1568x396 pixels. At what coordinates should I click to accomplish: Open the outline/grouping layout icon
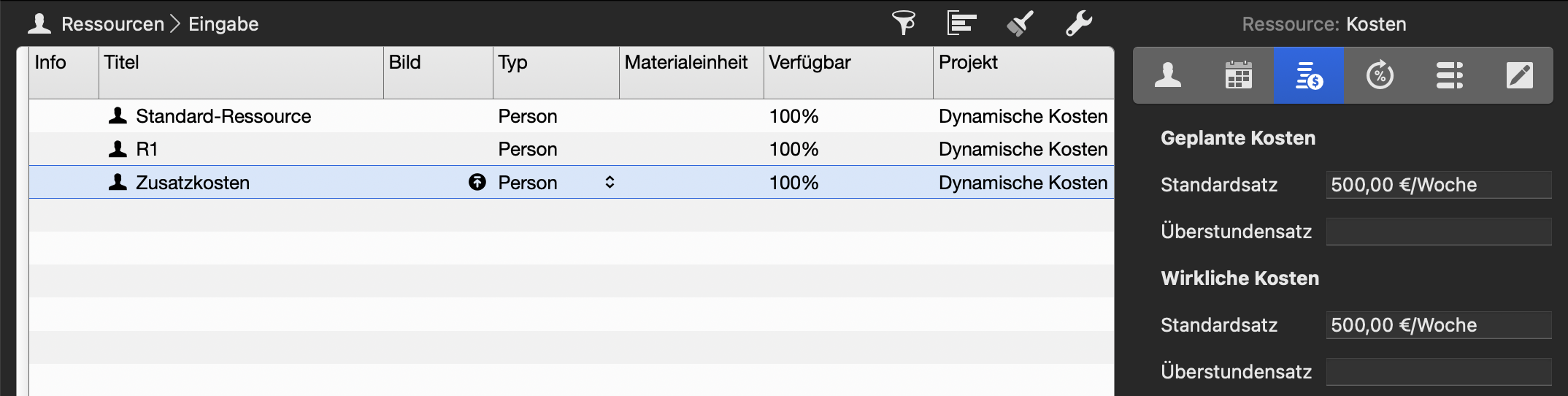[x=961, y=23]
